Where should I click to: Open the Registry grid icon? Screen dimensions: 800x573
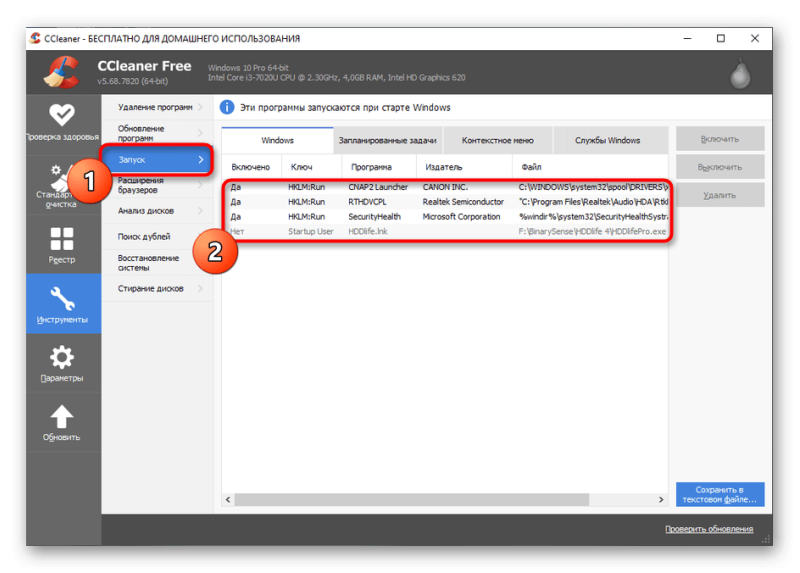click(62, 238)
